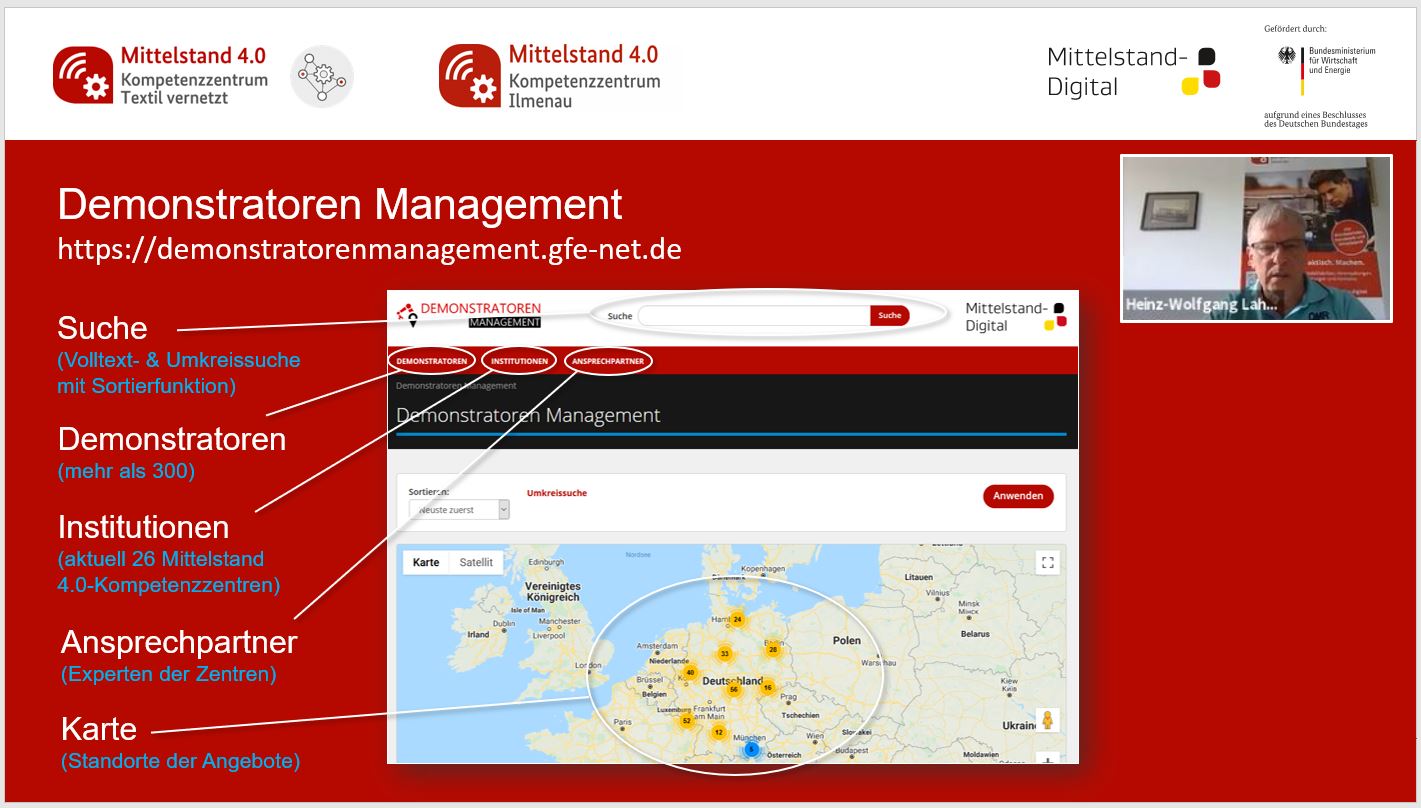Click the cluster marker labeled 40
1421x808 pixels.
tap(689, 672)
